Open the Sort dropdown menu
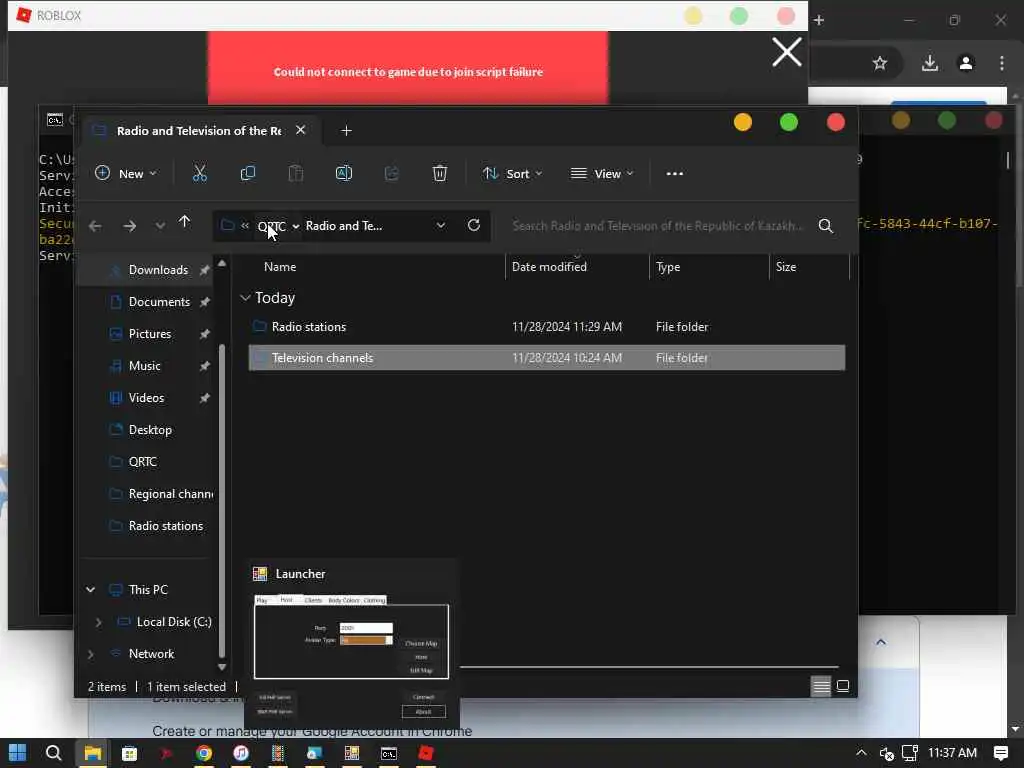Viewport: 1024px width, 768px height. click(x=513, y=173)
